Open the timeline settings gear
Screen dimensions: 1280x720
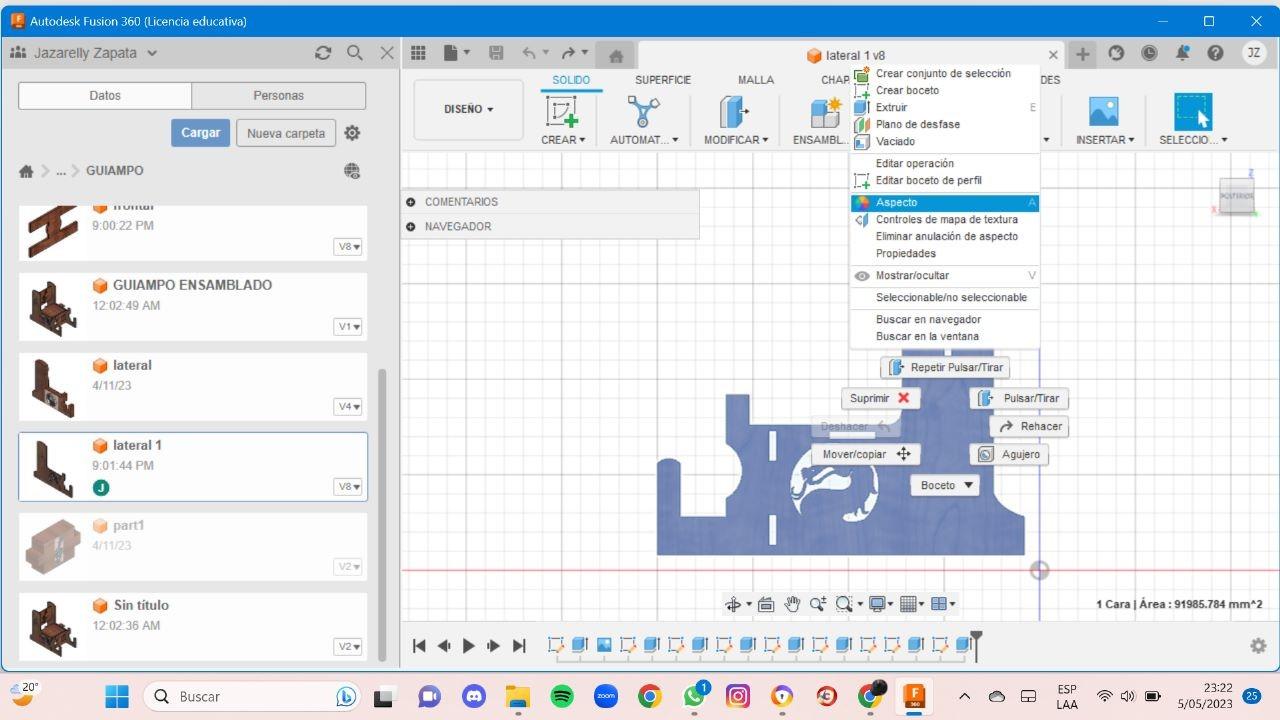coord(1258,646)
